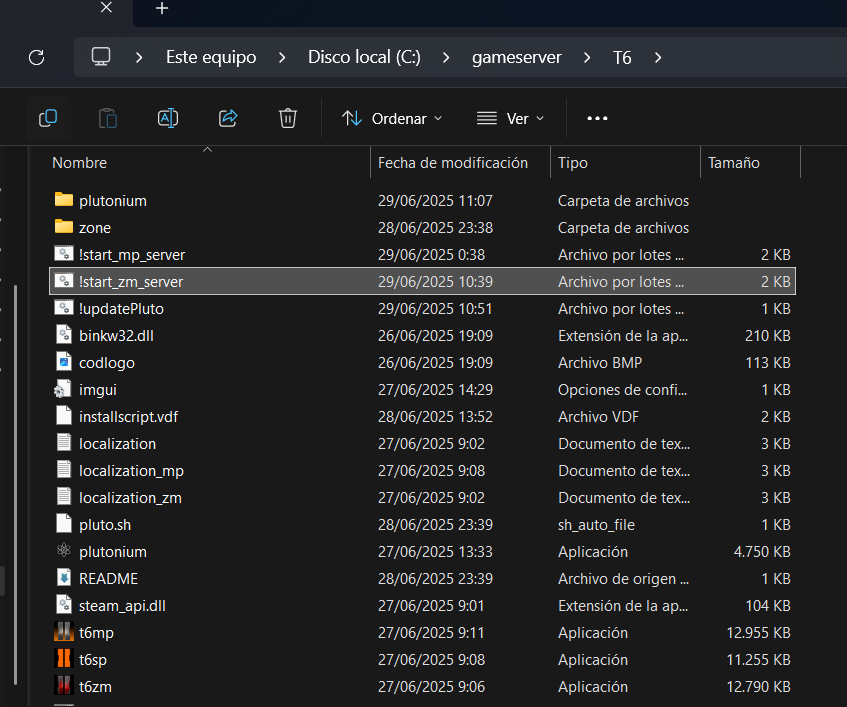
Task: Close the current Explorer tab
Action: point(106,8)
